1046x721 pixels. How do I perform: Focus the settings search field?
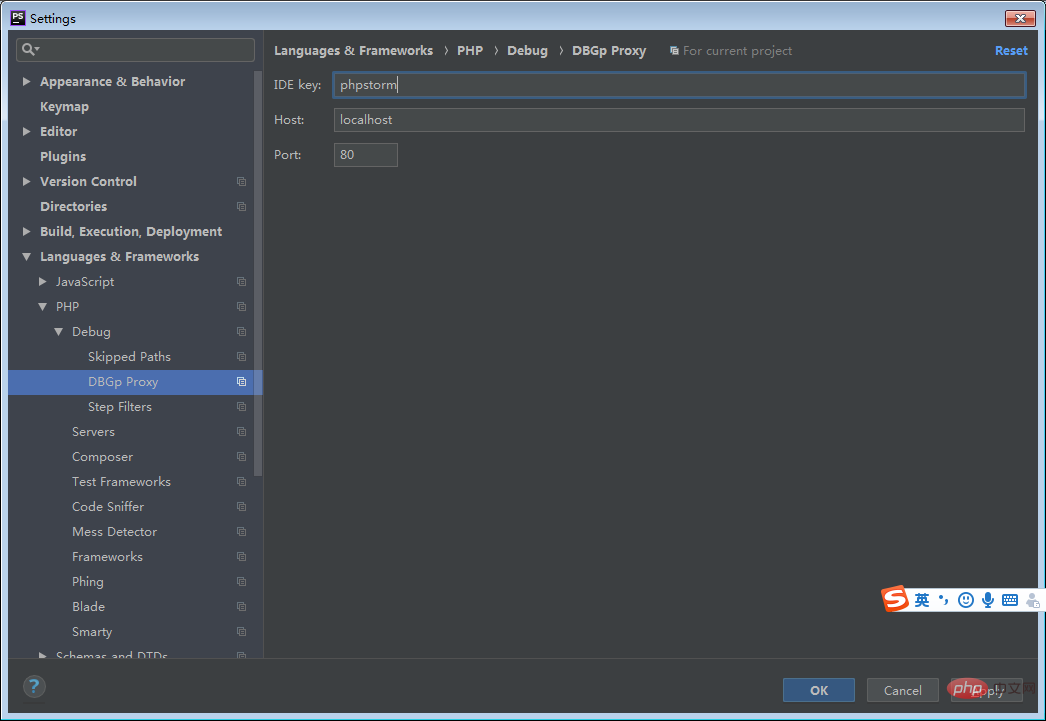(135, 49)
